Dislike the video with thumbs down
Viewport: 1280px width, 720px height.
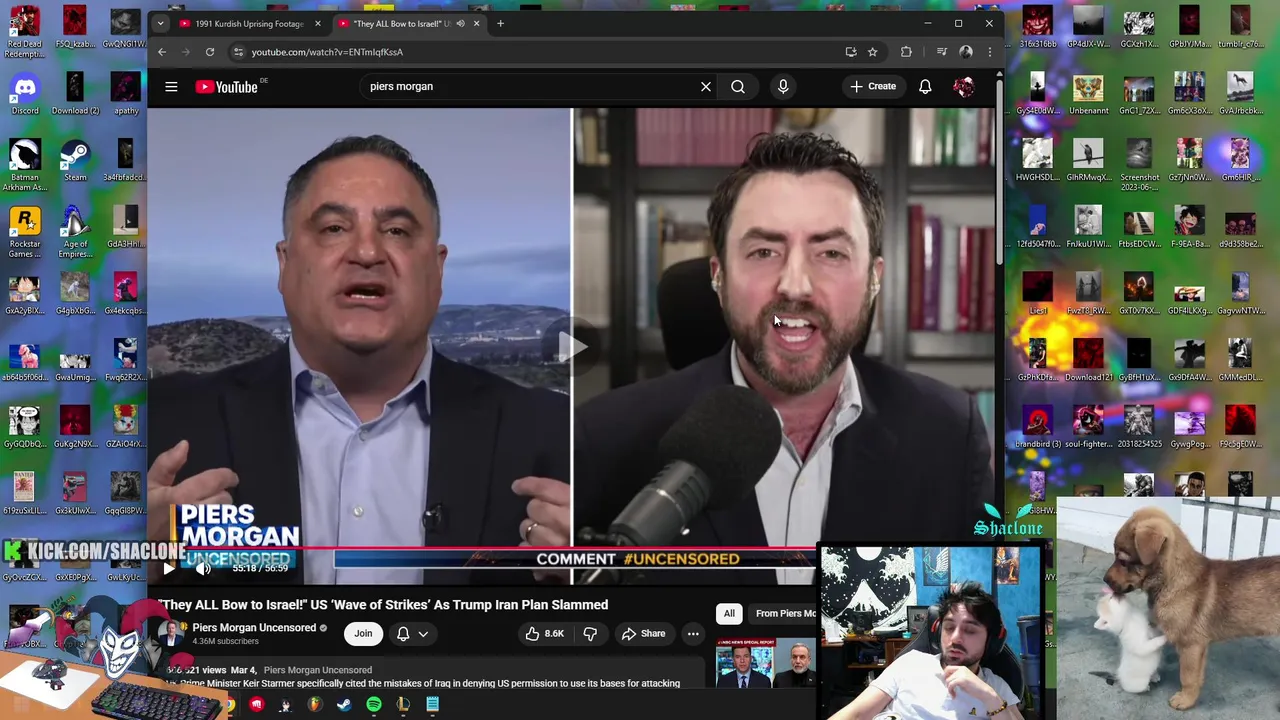click(x=590, y=633)
